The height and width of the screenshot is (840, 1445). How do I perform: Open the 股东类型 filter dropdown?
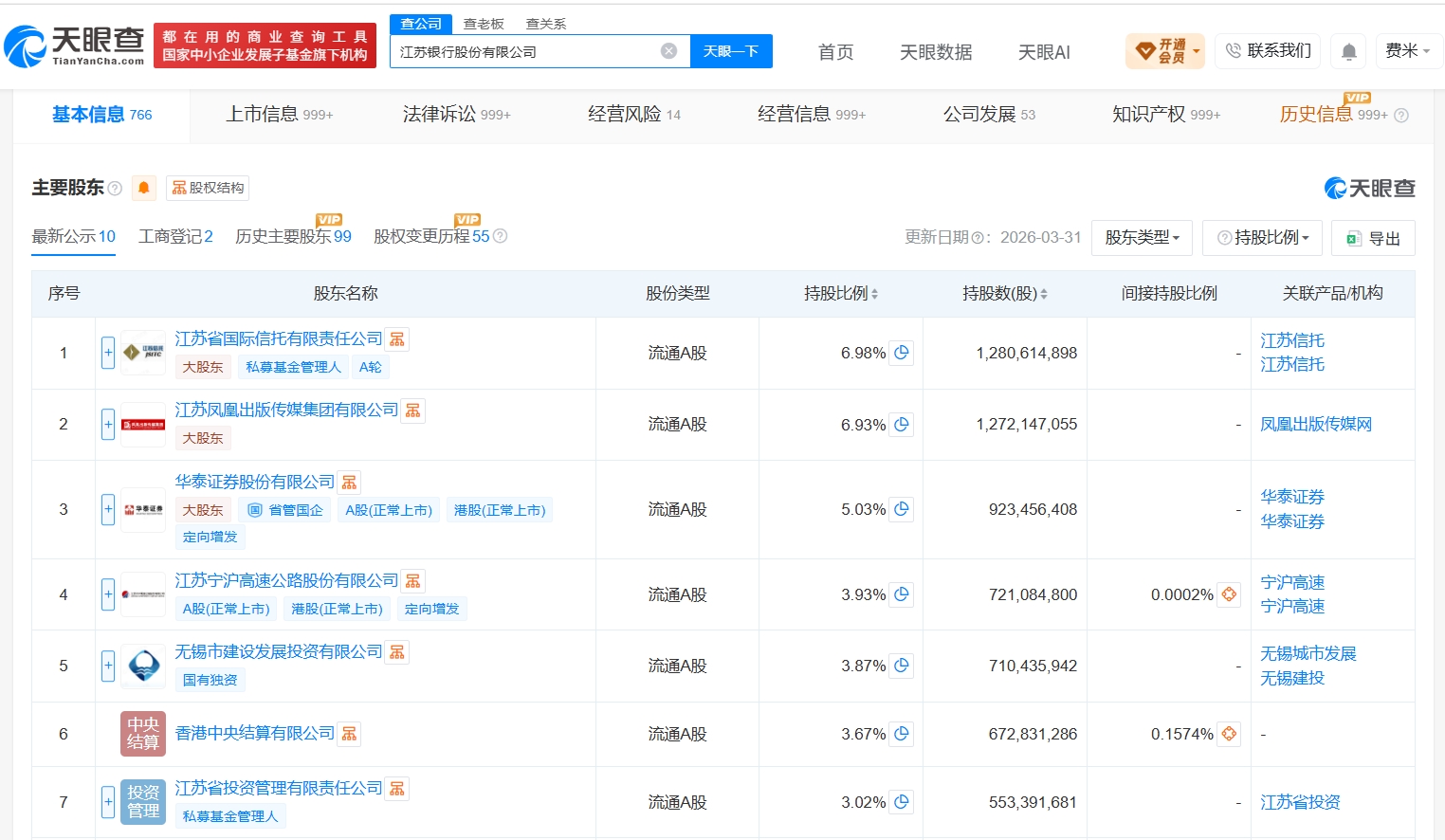1142,238
